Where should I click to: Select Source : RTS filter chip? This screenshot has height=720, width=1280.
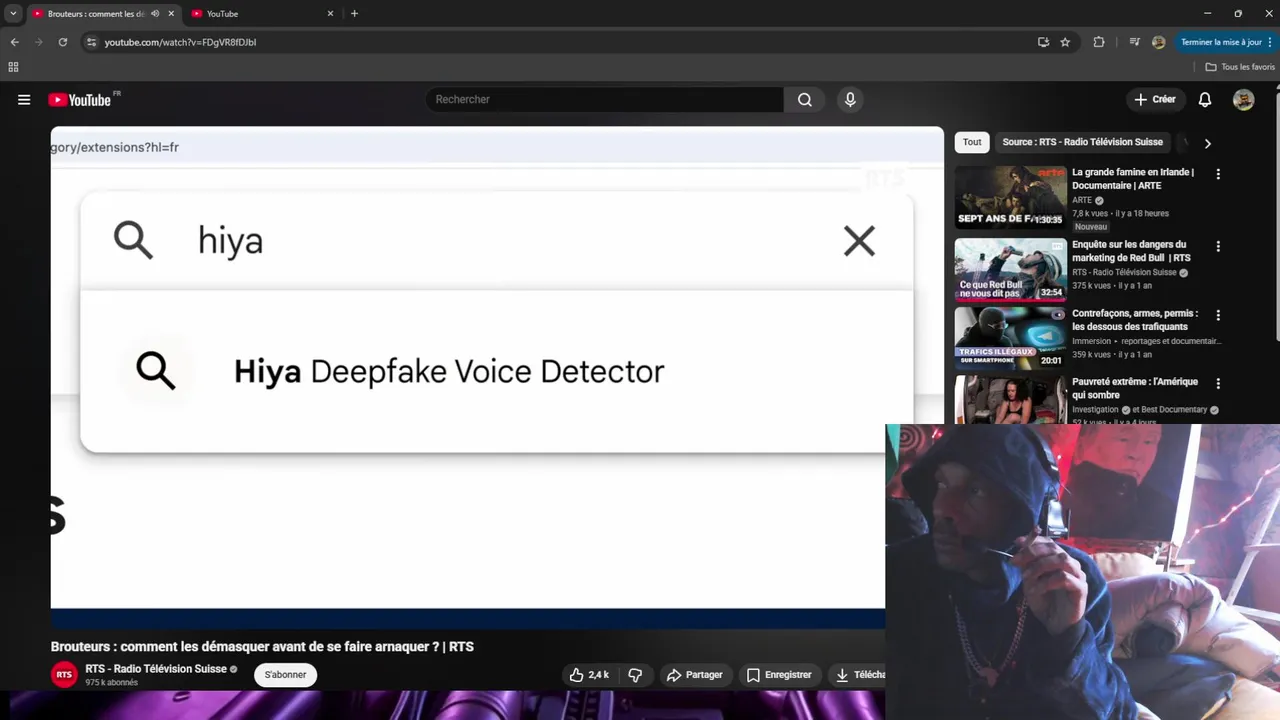click(x=1082, y=143)
